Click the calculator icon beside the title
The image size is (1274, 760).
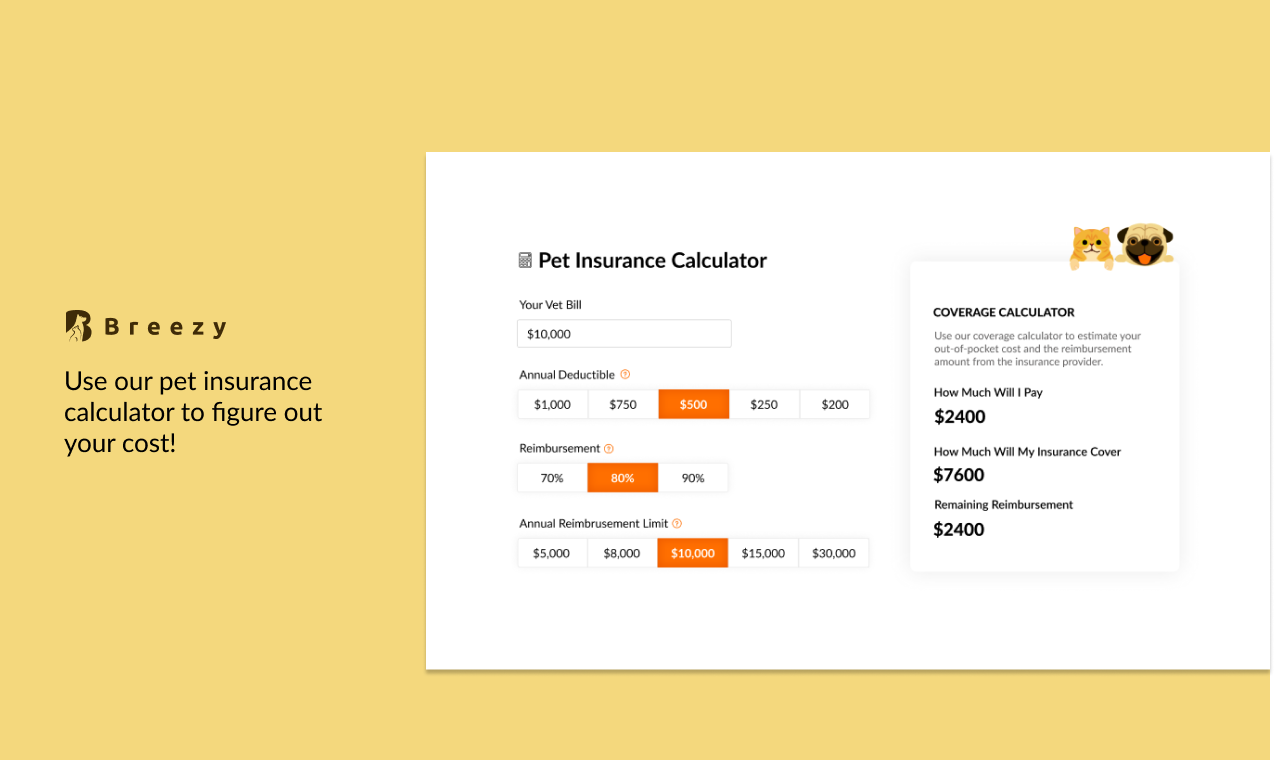click(525, 260)
